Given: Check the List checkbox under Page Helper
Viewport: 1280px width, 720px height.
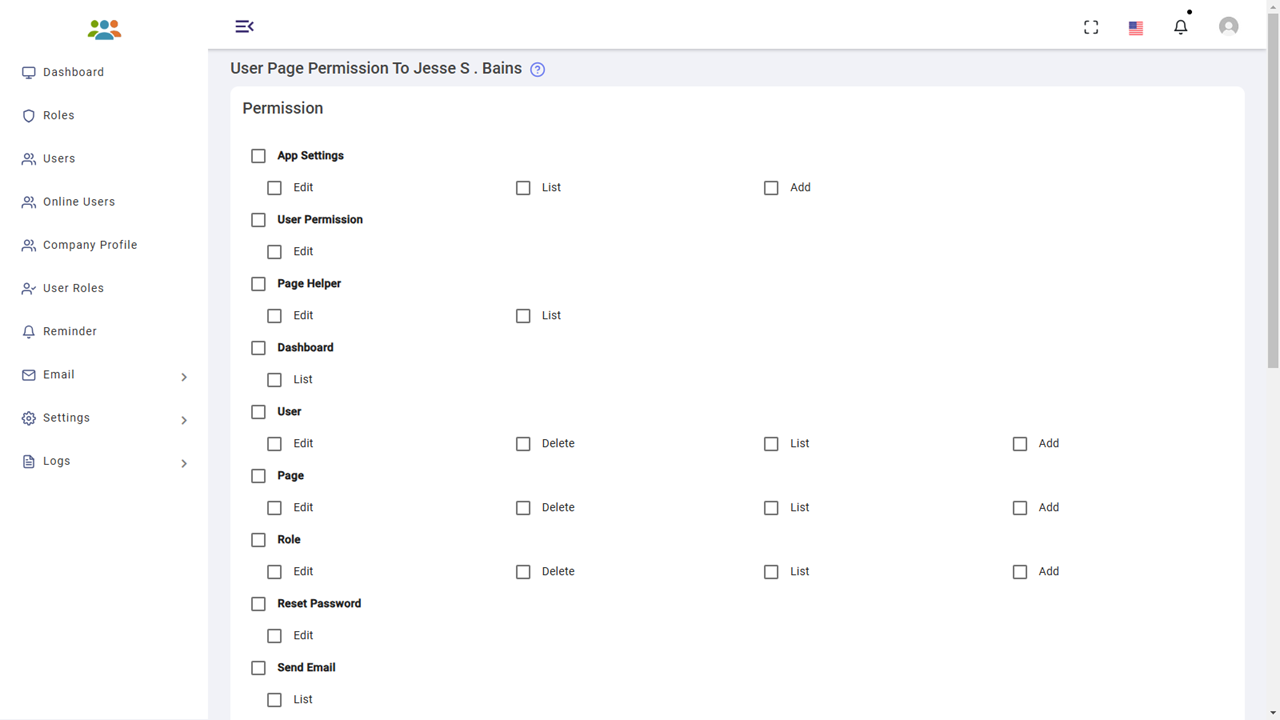Looking at the screenshot, I should tap(523, 316).
